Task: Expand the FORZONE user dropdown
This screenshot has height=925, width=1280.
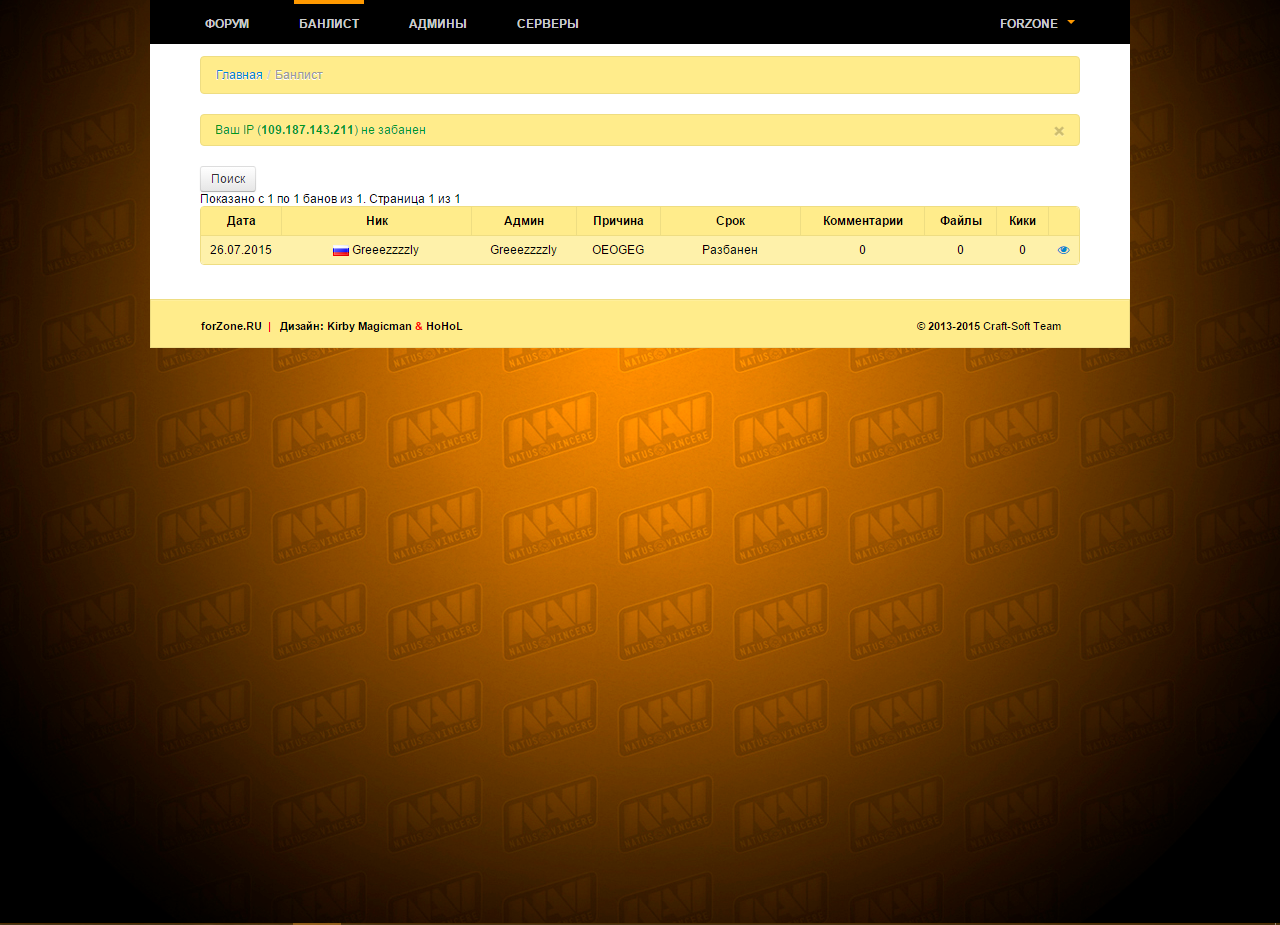Action: pyautogui.click(x=1037, y=23)
